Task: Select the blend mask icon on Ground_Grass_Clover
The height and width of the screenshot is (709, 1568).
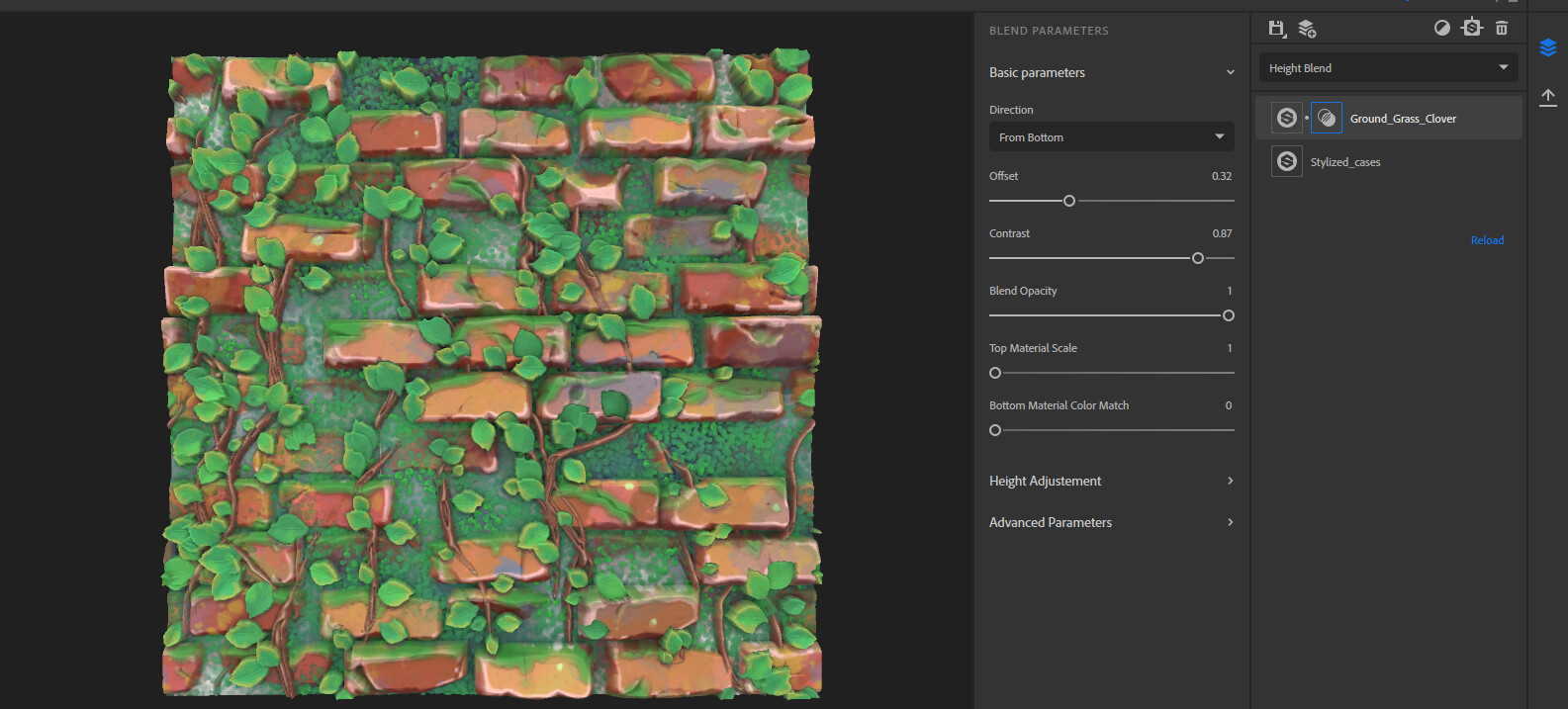Action: (x=1327, y=118)
